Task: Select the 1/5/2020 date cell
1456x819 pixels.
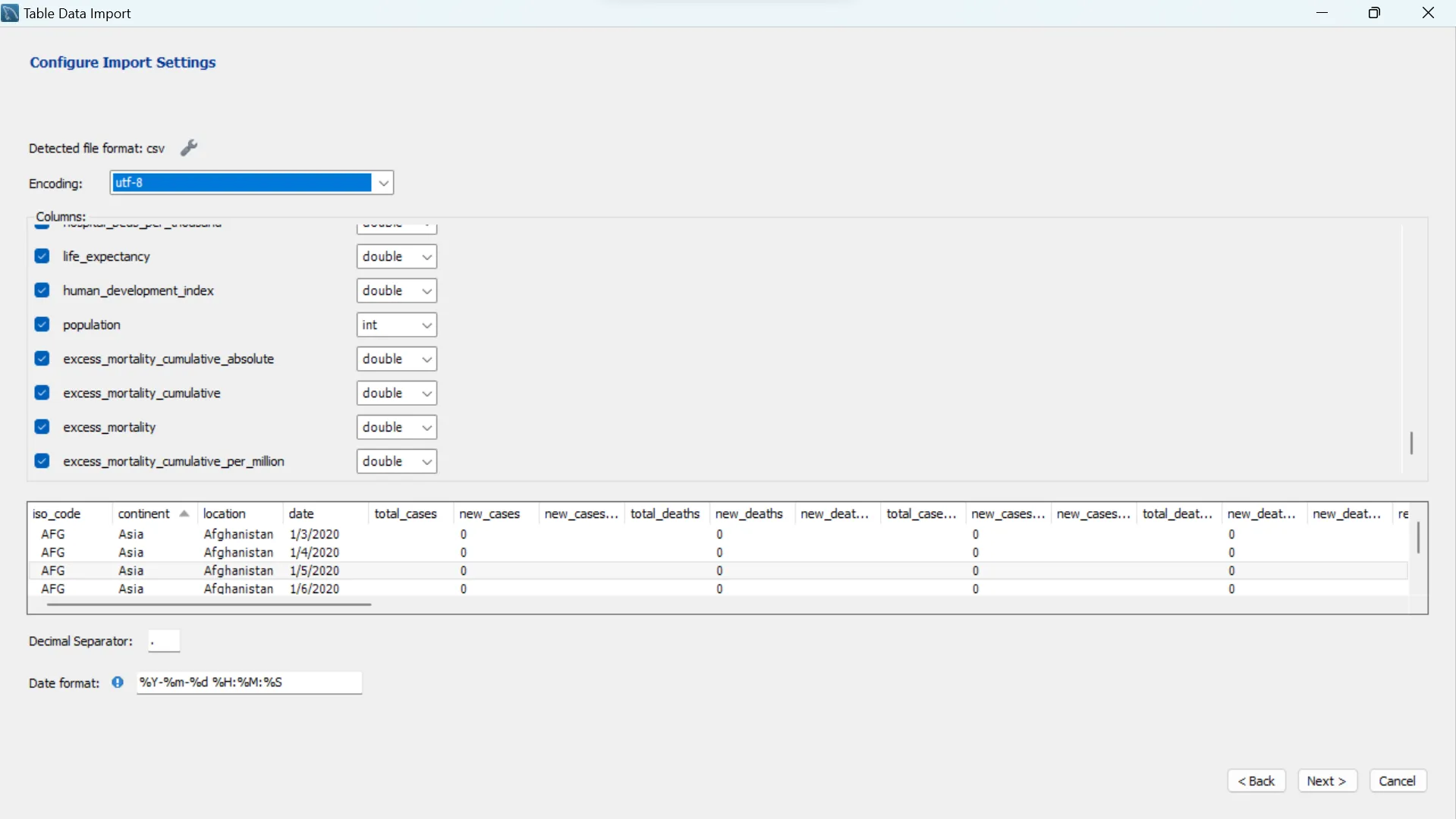Action: (x=314, y=571)
